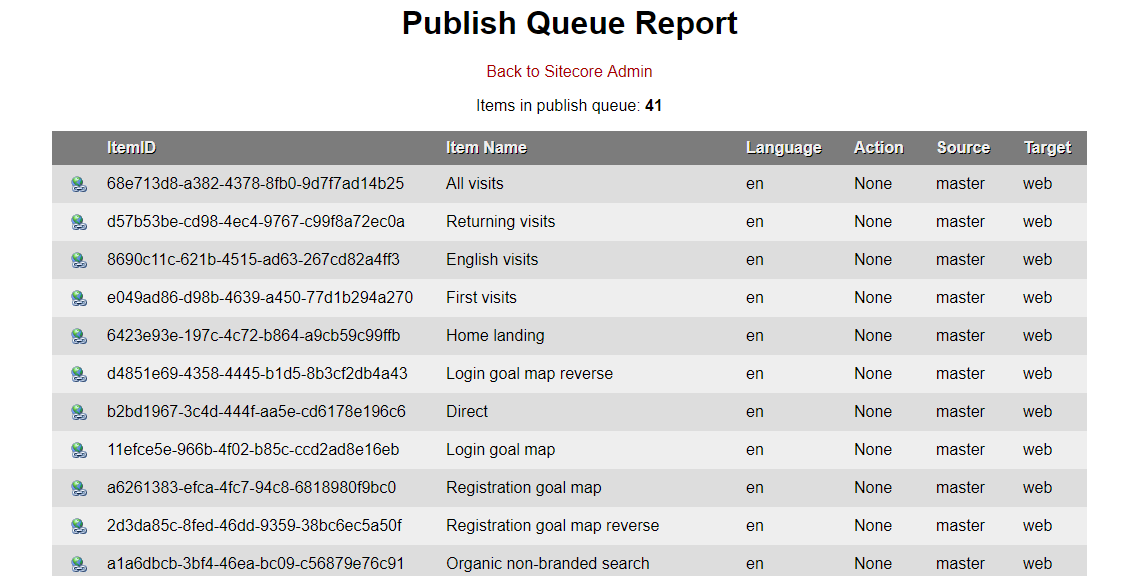Click the item icon beside Direct
1146x576 pixels.
tap(79, 412)
